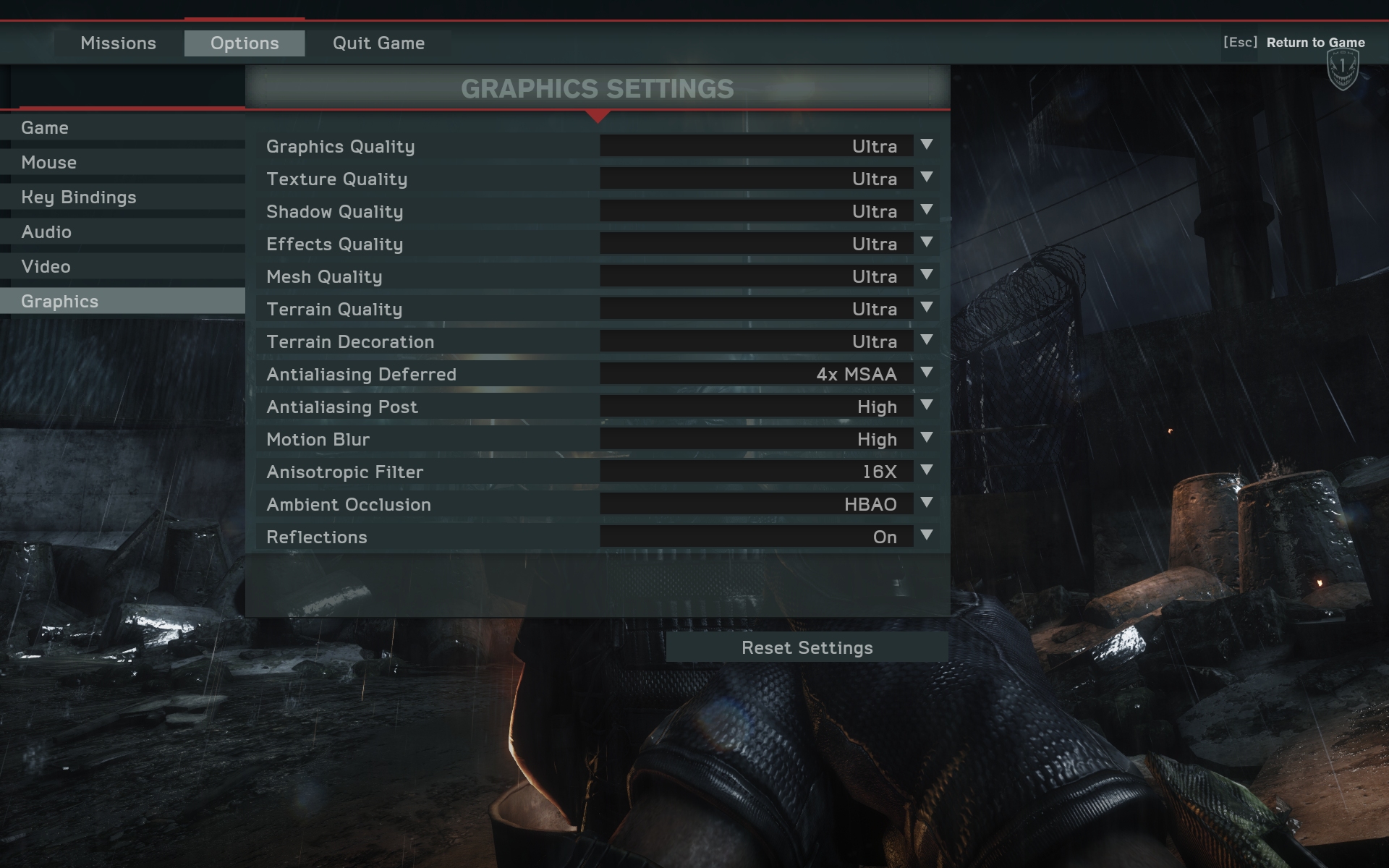
Task: Switch to the Missions tab
Action: [119, 43]
